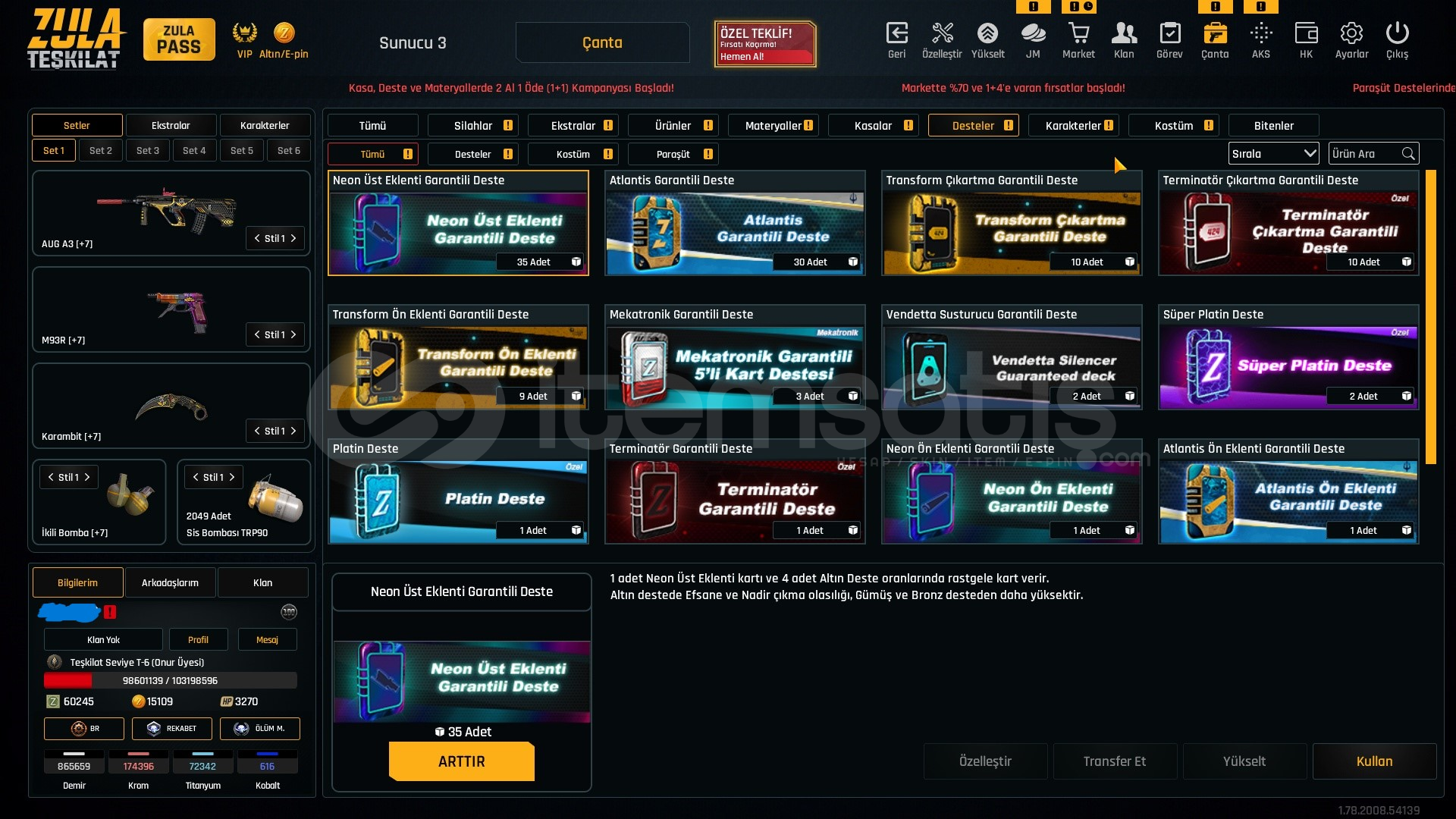
Task: Click the Geri back icon
Action: point(896,33)
